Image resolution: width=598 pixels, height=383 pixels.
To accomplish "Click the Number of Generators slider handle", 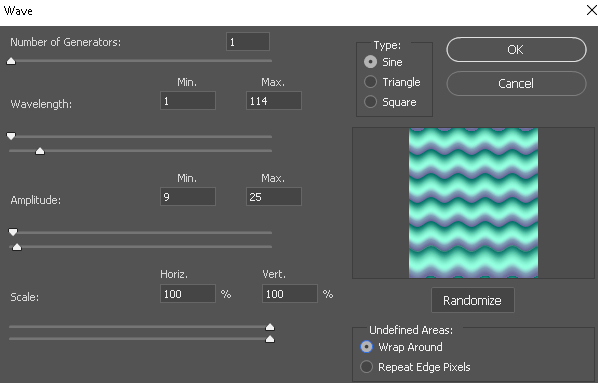I will click(x=11, y=61).
